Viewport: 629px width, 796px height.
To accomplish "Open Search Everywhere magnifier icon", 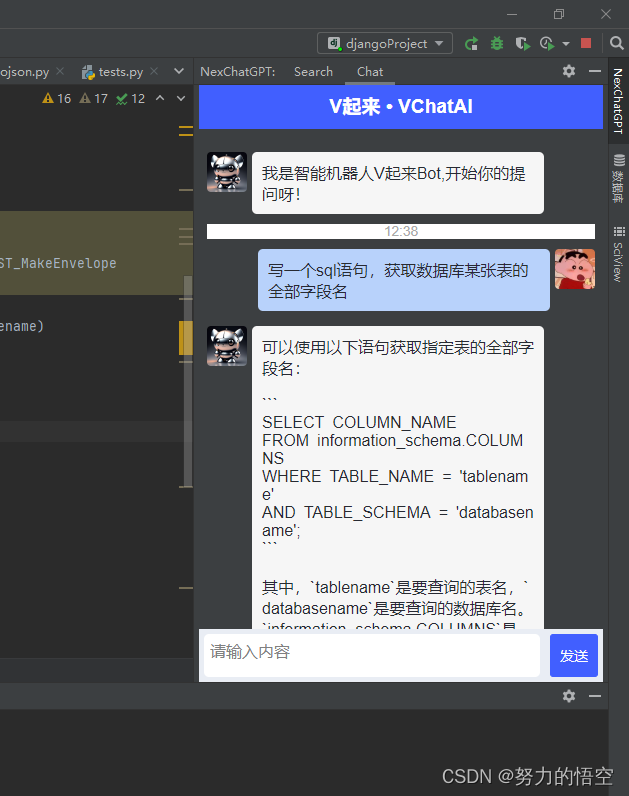I will pyautogui.click(x=616, y=44).
